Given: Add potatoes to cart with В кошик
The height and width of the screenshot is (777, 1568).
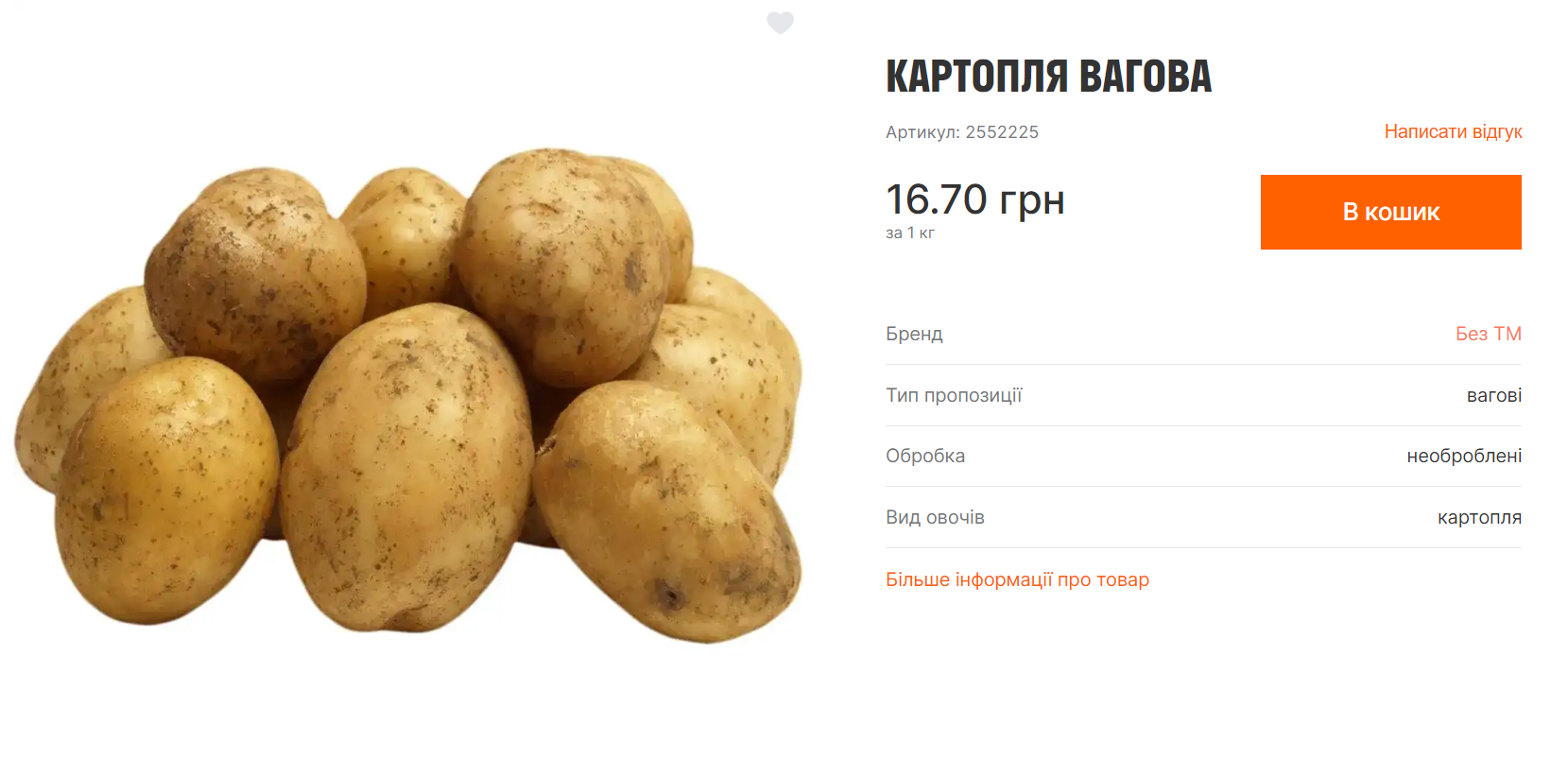Looking at the screenshot, I should [x=1390, y=212].
